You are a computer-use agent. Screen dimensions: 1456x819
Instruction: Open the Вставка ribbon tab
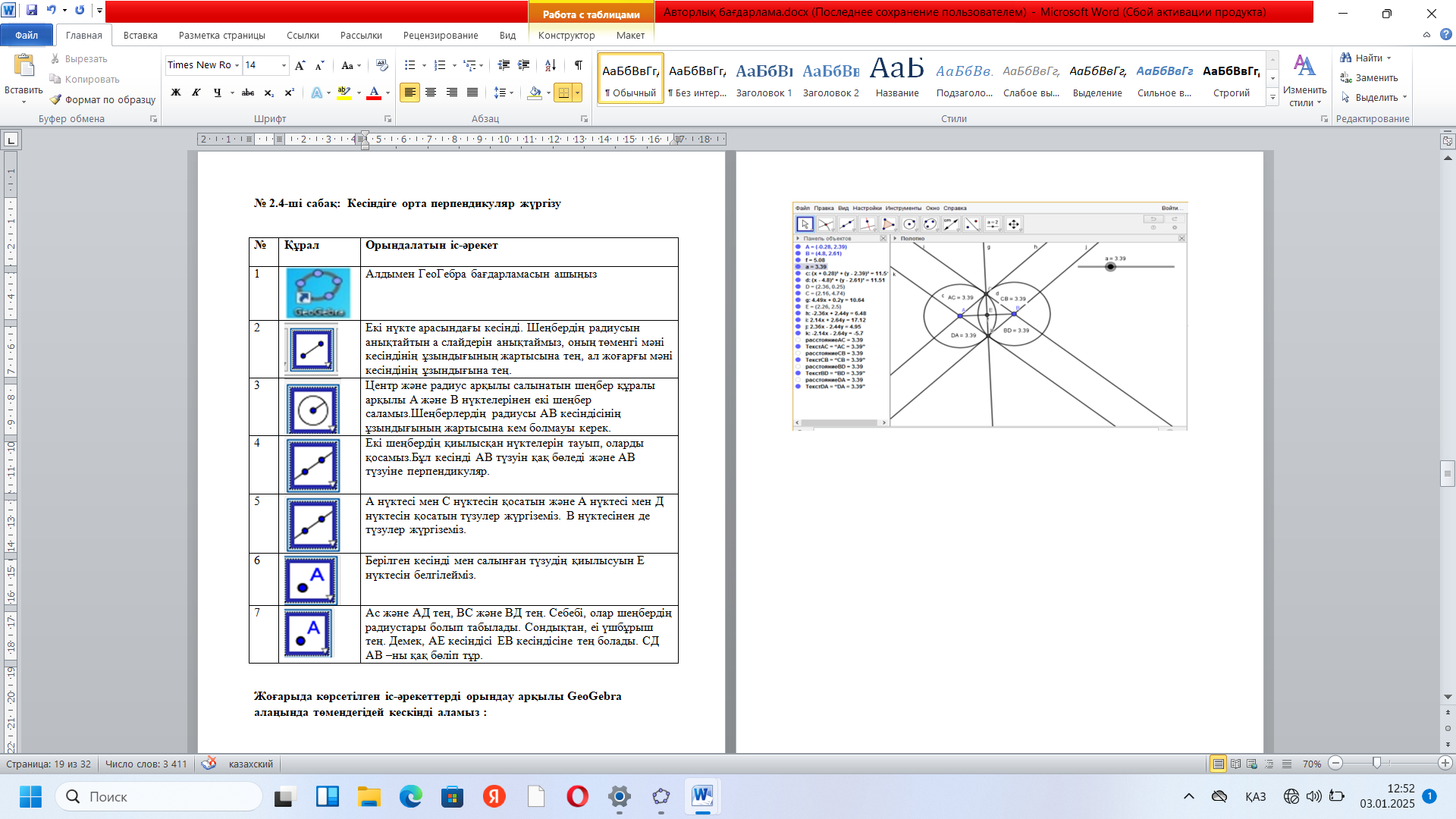point(140,35)
